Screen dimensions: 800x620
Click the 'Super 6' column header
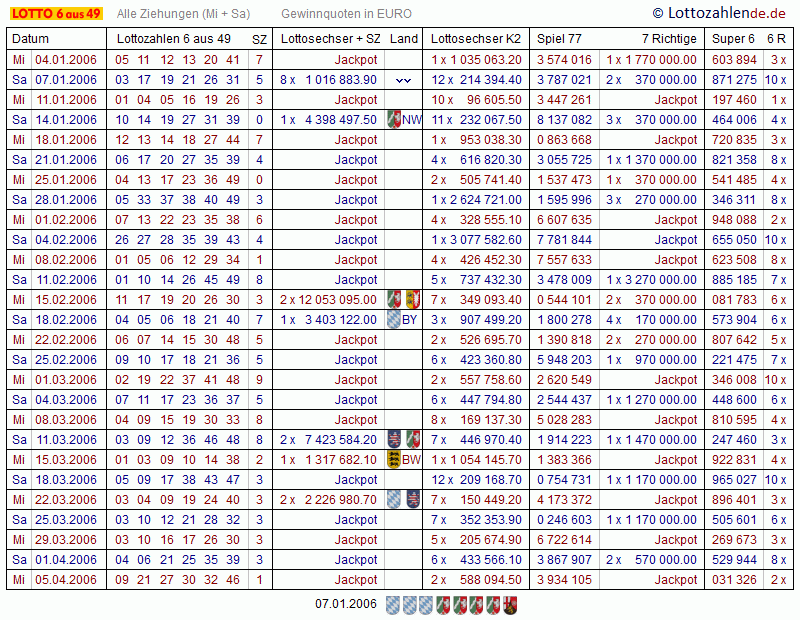pyautogui.click(x=733, y=39)
